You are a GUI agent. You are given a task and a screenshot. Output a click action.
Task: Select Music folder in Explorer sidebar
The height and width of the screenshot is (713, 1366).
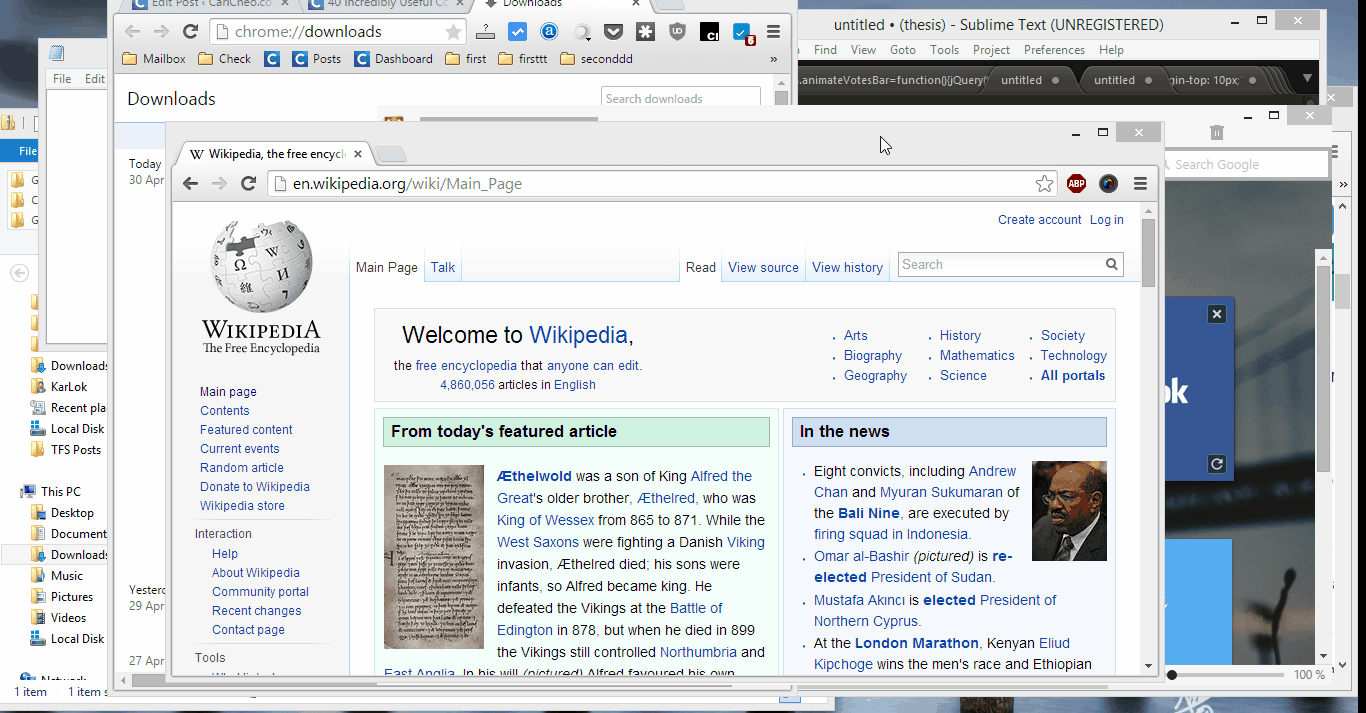(67, 576)
